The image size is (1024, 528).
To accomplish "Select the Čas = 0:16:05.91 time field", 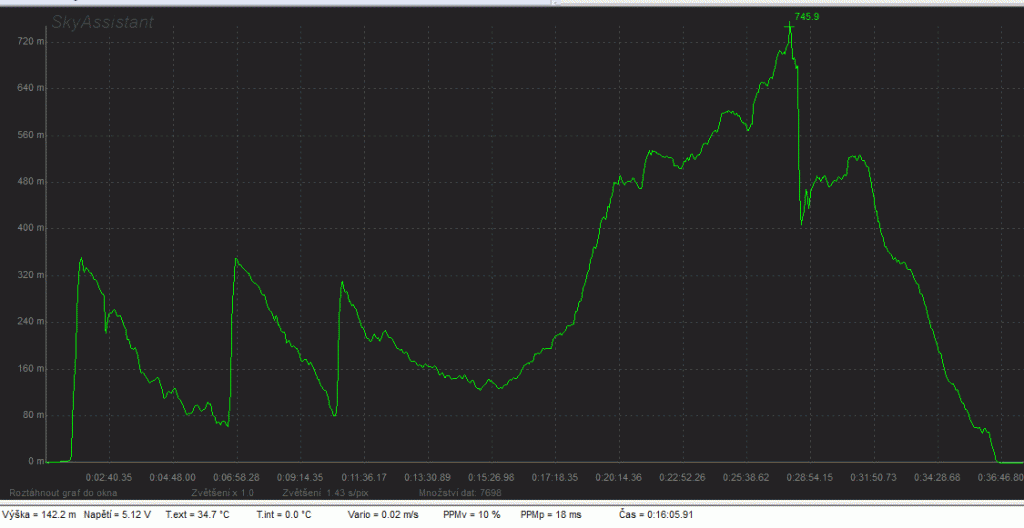I will pyautogui.click(x=655, y=514).
